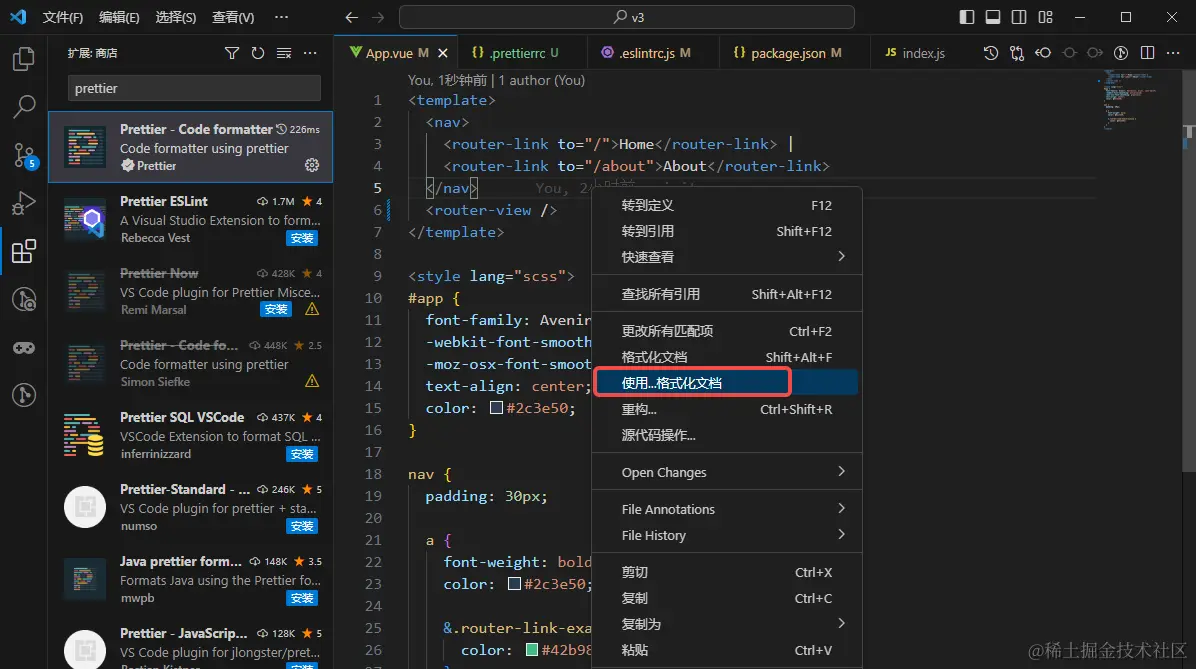This screenshot has width=1196, height=669.
Task: Choose 格式化文档 Shift+Alt+F entry
Action: click(x=727, y=357)
